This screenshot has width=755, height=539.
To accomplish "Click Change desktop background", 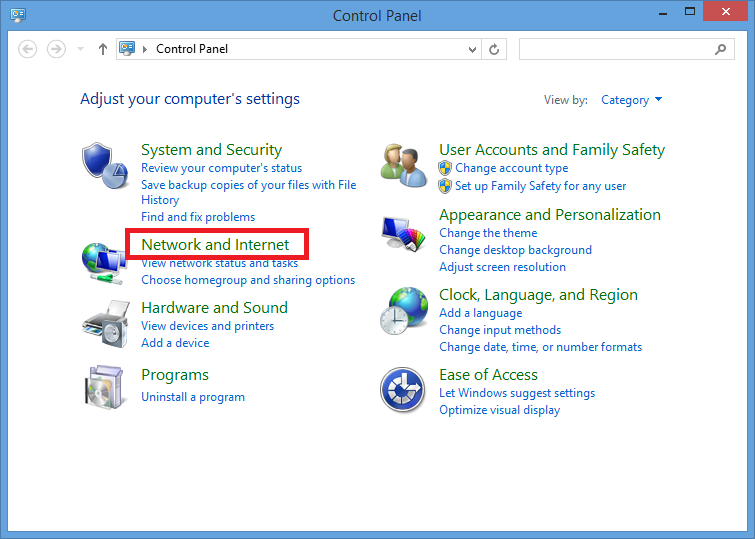I will (515, 250).
